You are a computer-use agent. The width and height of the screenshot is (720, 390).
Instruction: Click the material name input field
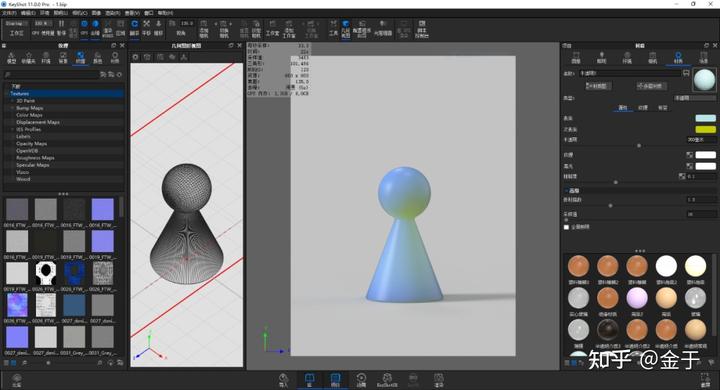pos(630,73)
